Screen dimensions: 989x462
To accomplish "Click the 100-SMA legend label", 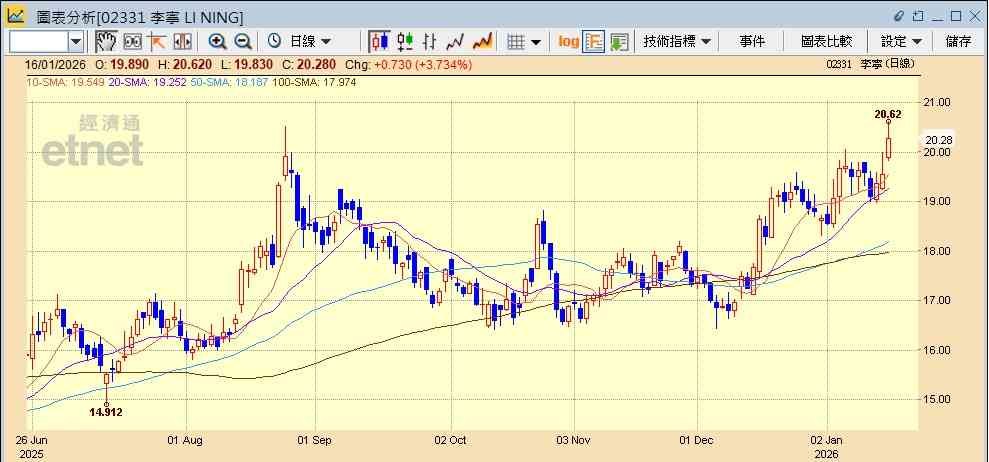I will pos(313,82).
